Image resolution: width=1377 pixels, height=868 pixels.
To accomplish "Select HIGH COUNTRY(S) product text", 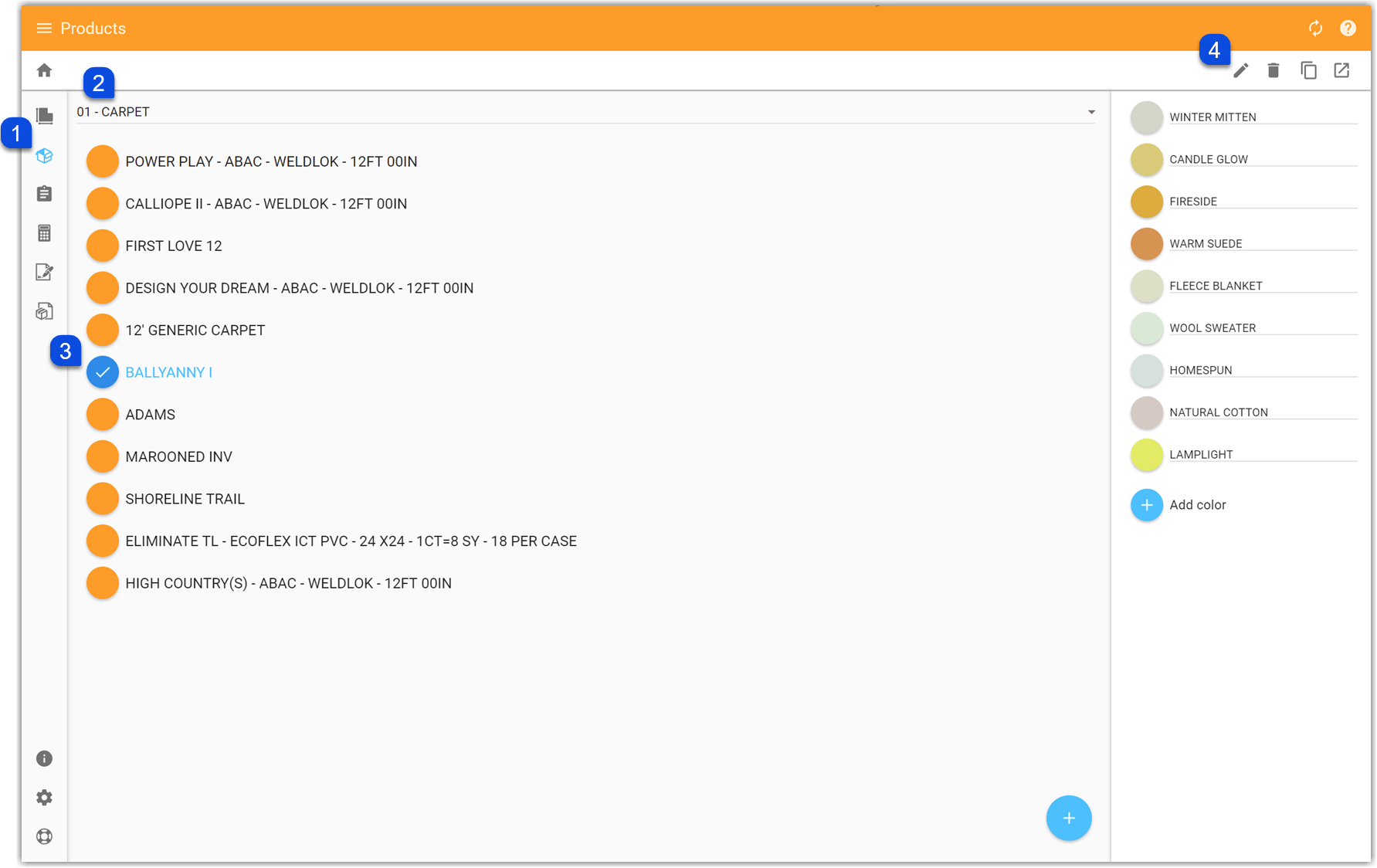I will pyautogui.click(x=289, y=584).
